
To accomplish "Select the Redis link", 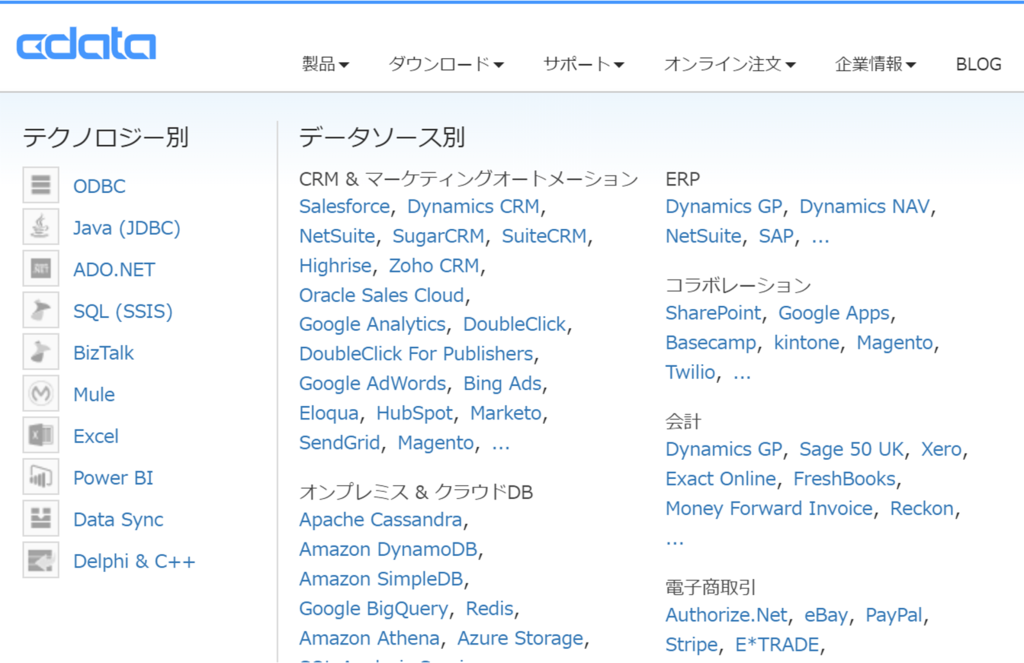I will coord(490,609).
